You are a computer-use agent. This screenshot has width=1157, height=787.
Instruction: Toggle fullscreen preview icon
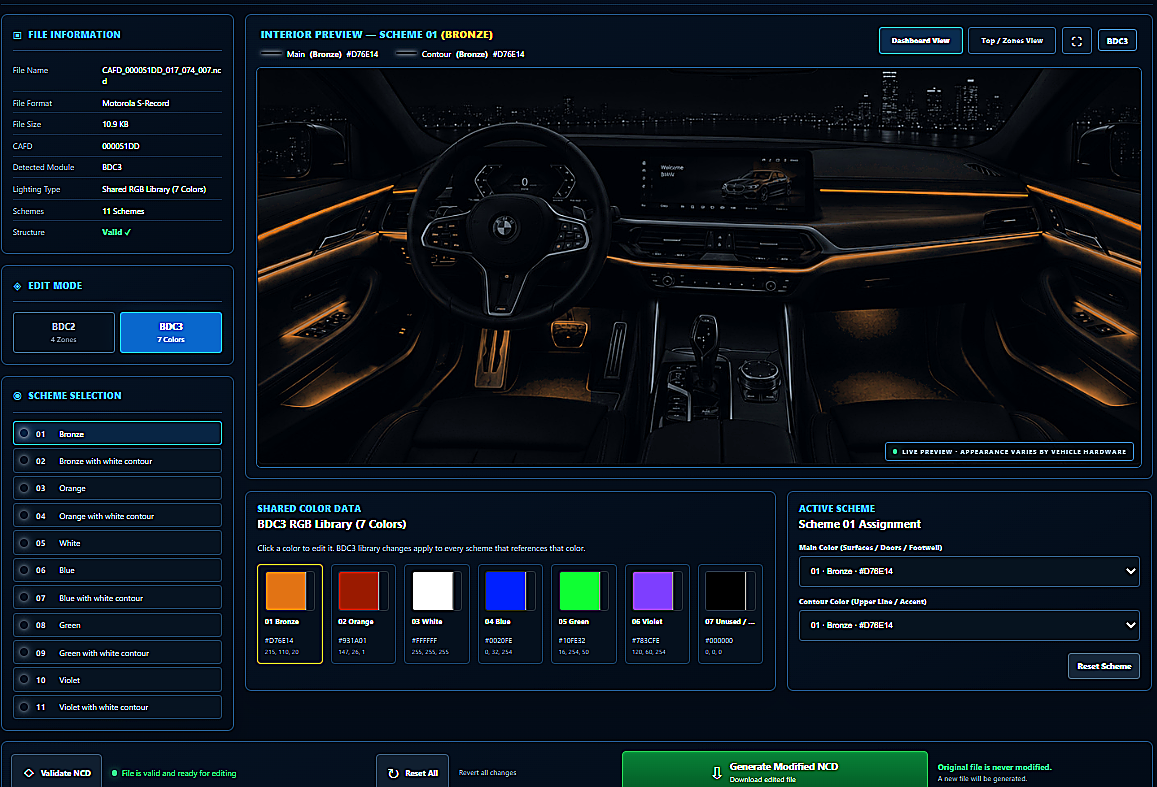[x=1077, y=41]
